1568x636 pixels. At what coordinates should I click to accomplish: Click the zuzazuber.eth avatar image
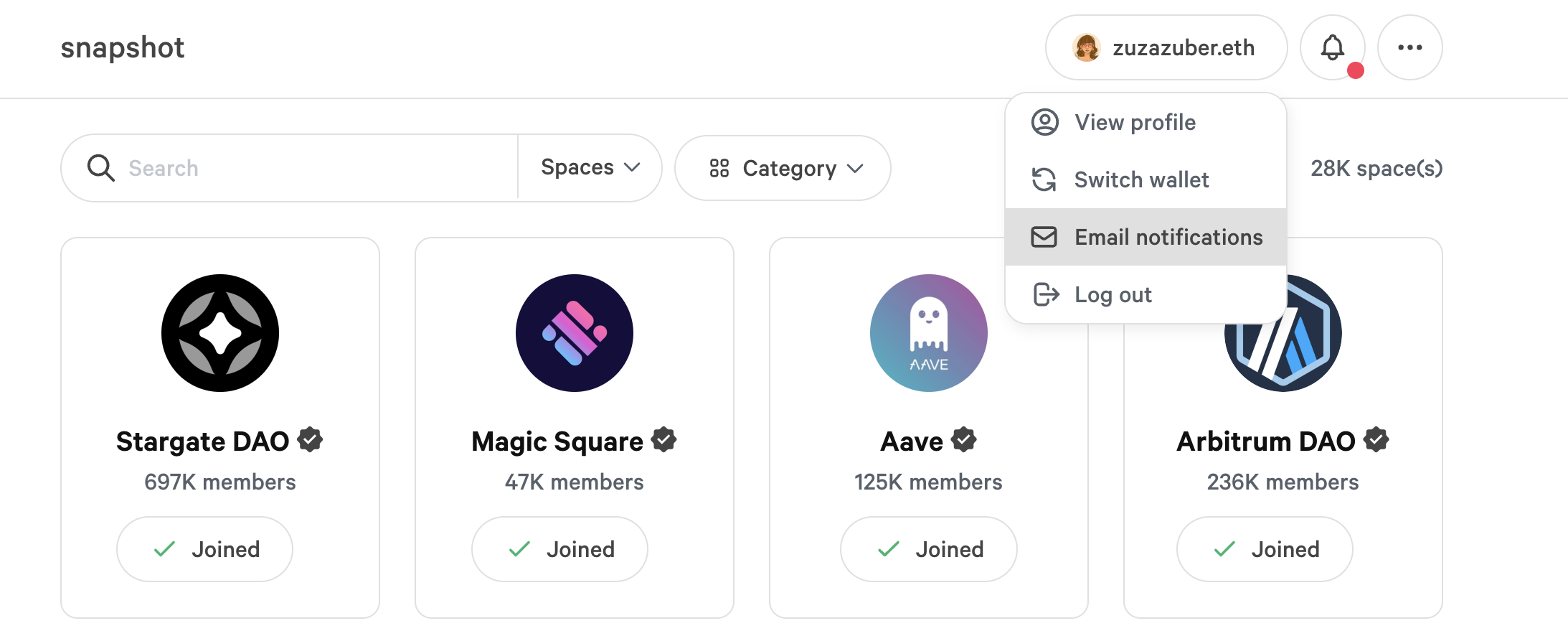1087,47
